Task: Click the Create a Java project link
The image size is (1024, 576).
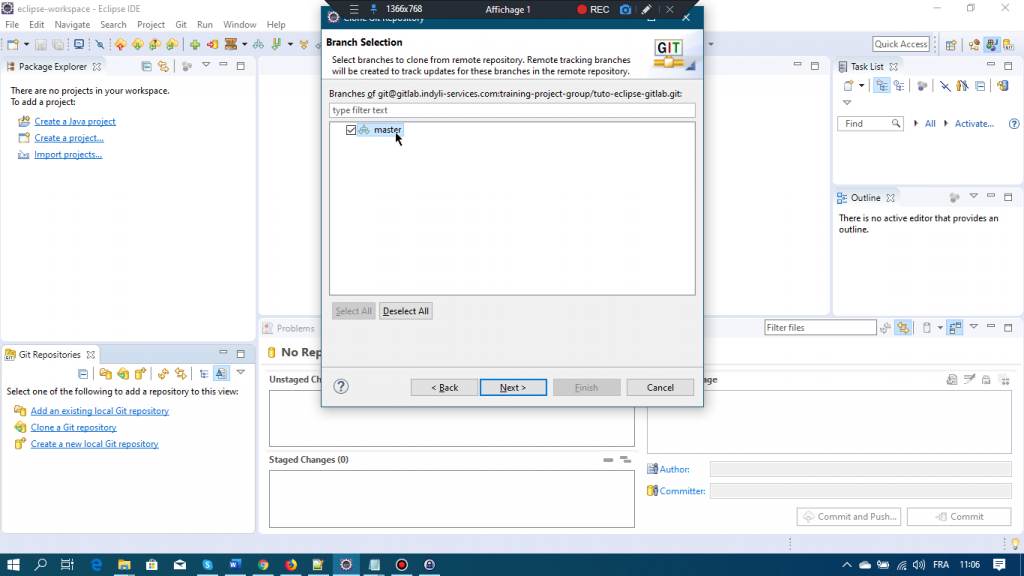Action: tap(74, 121)
